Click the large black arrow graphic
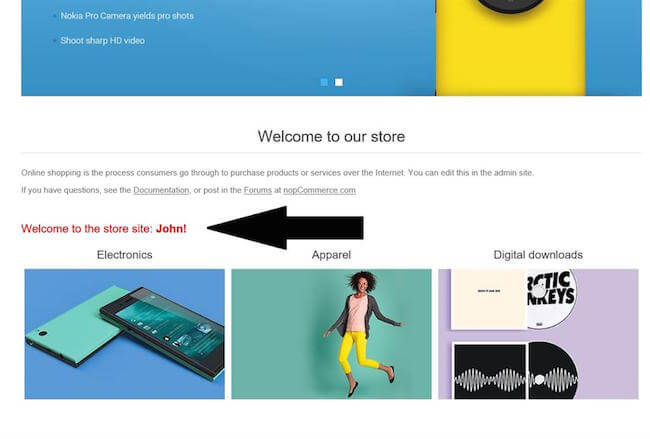 285,228
